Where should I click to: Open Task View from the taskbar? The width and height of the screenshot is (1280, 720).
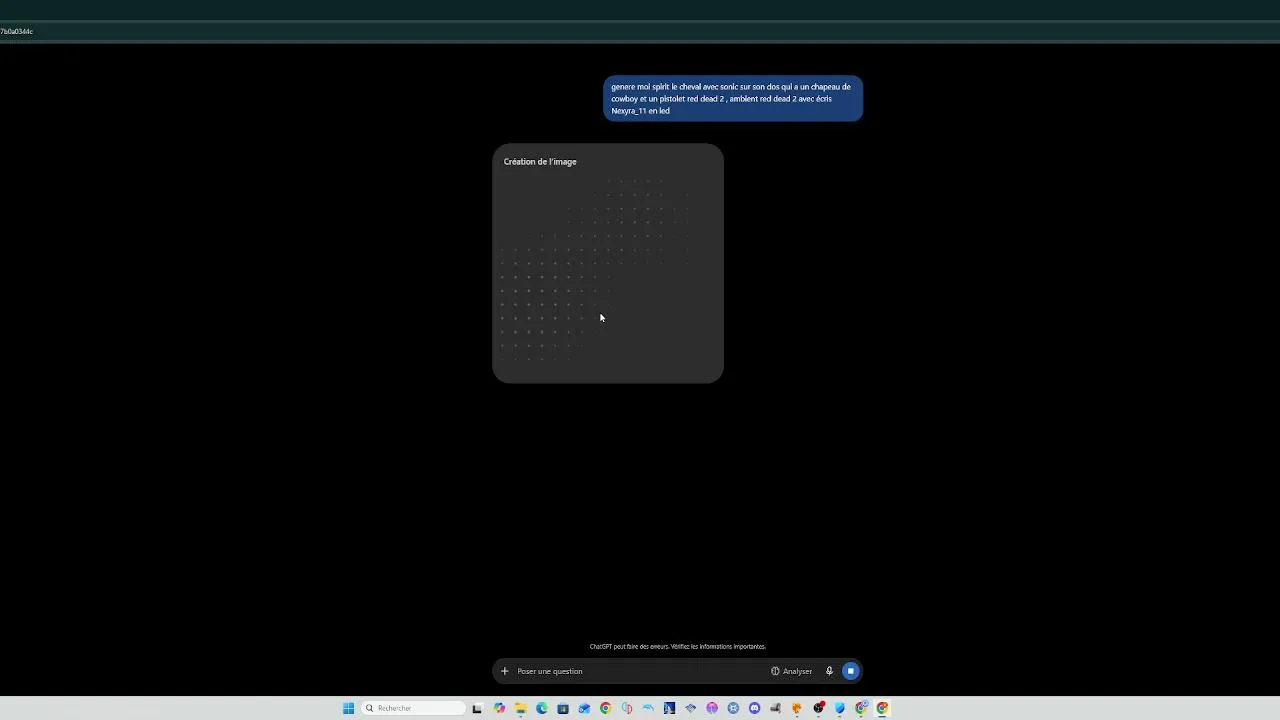tap(477, 708)
